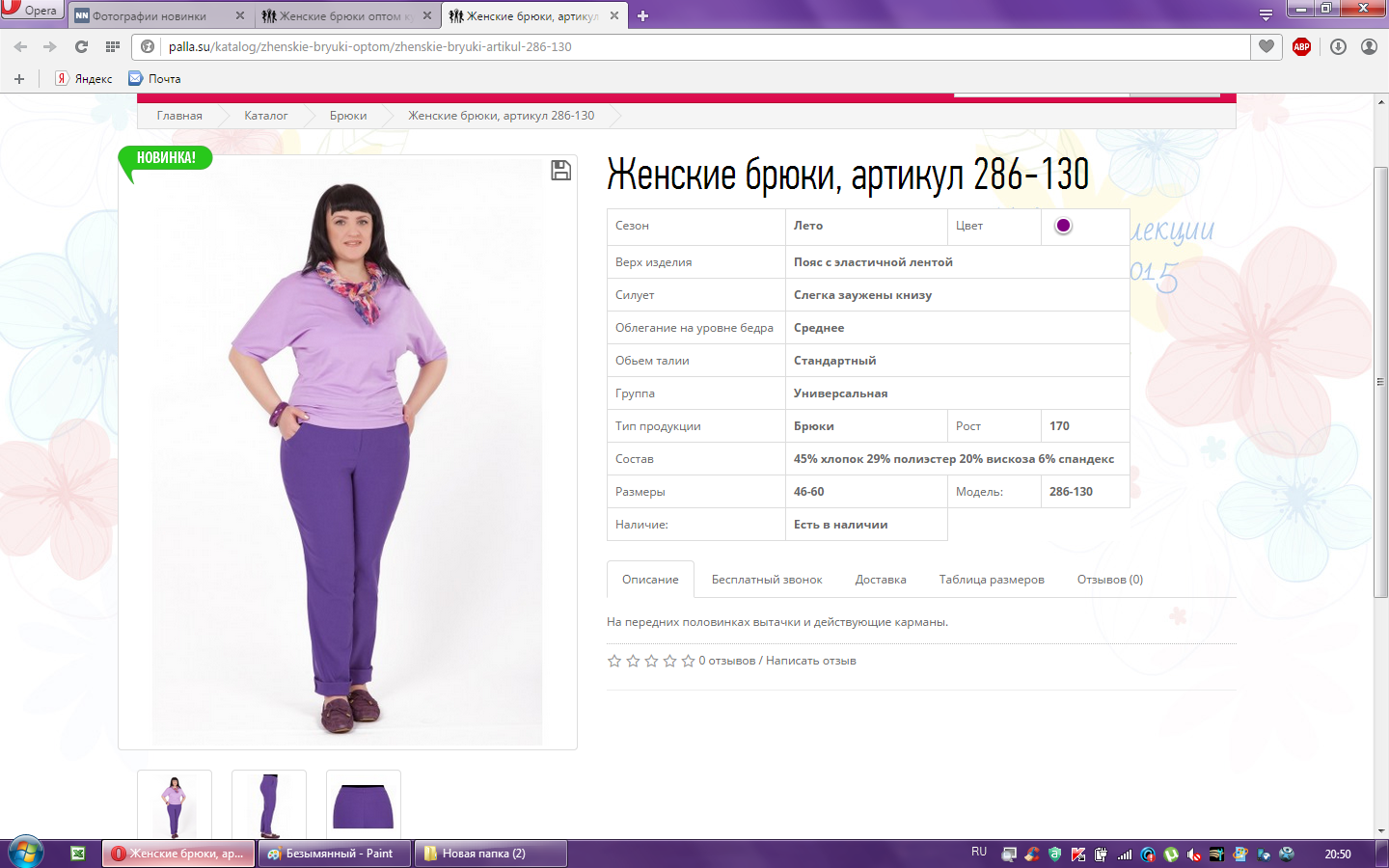The height and width of the screenshot is (868, 1389).
Task: Rate five stars using the last star
Action: [x=688, y=661]
